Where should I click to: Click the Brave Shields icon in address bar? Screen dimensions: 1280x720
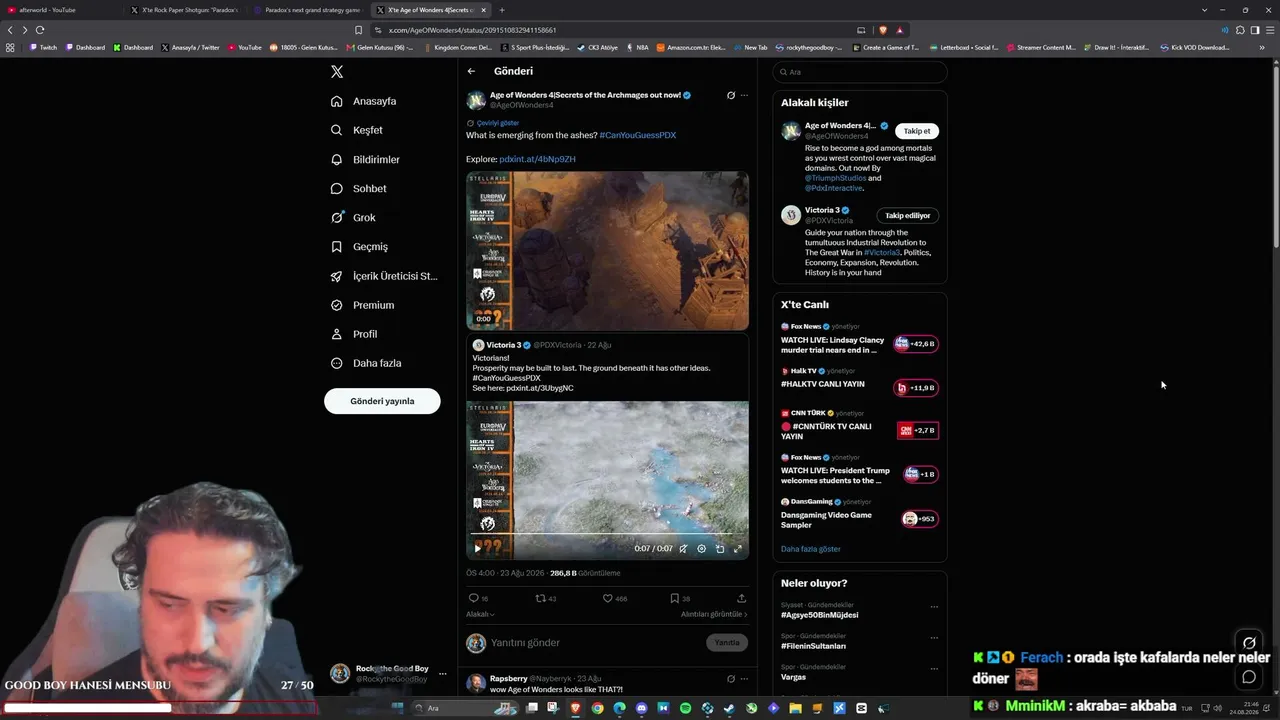tap(883, 30)
